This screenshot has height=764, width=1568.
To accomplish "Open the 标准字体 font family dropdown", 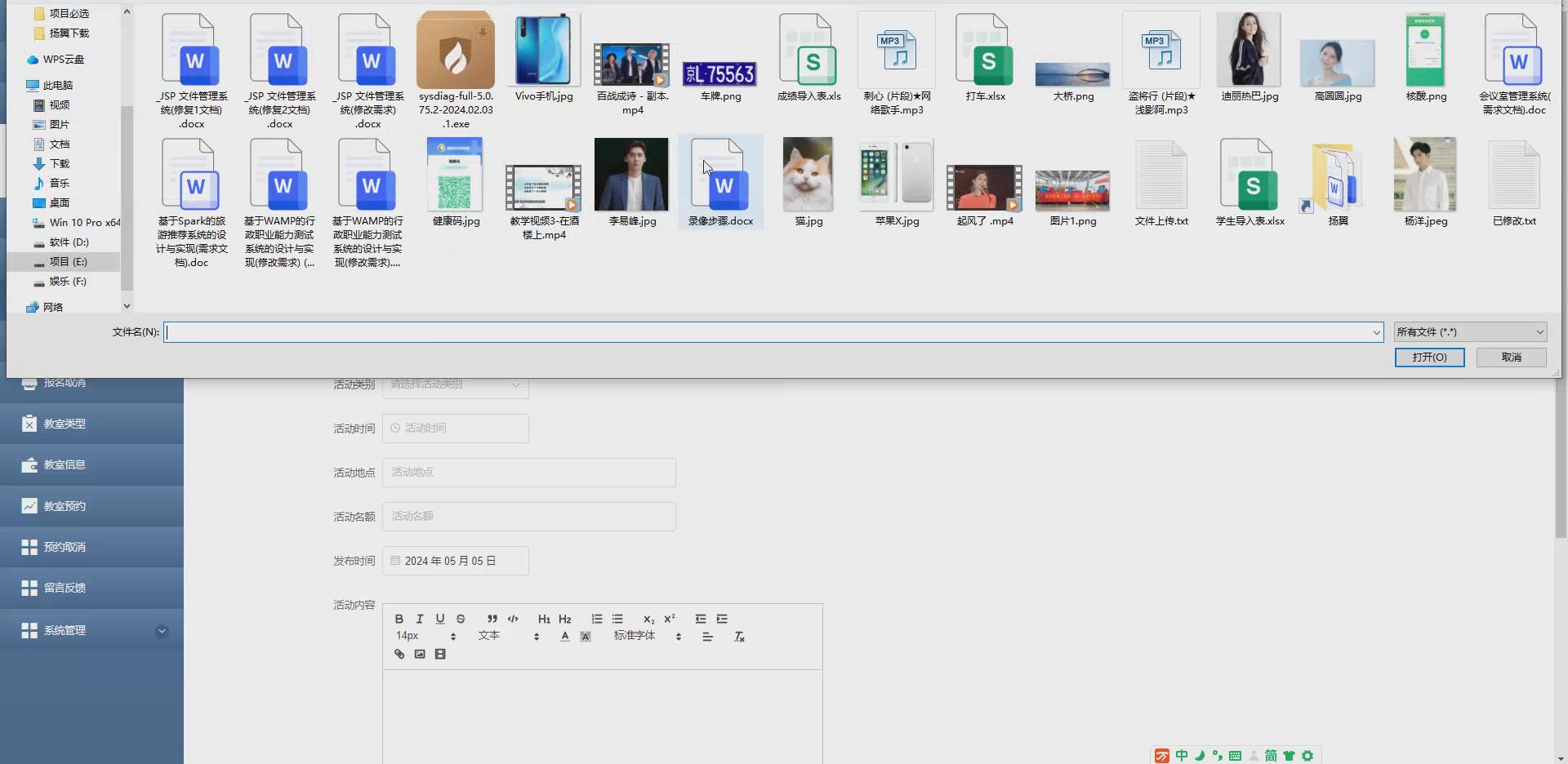I will (648, 636).
